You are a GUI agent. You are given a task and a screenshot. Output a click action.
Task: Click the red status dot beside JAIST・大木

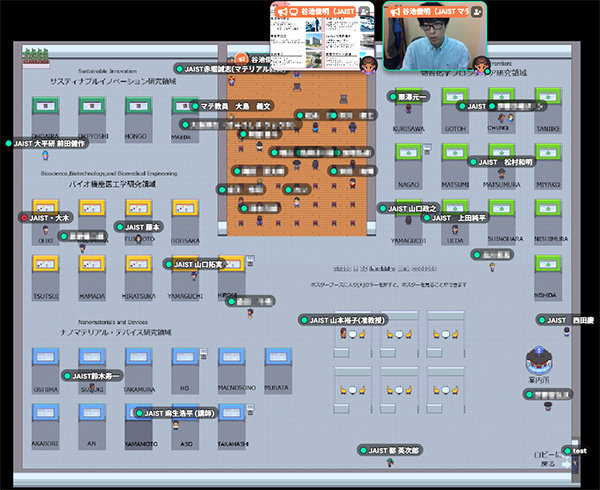25,217
